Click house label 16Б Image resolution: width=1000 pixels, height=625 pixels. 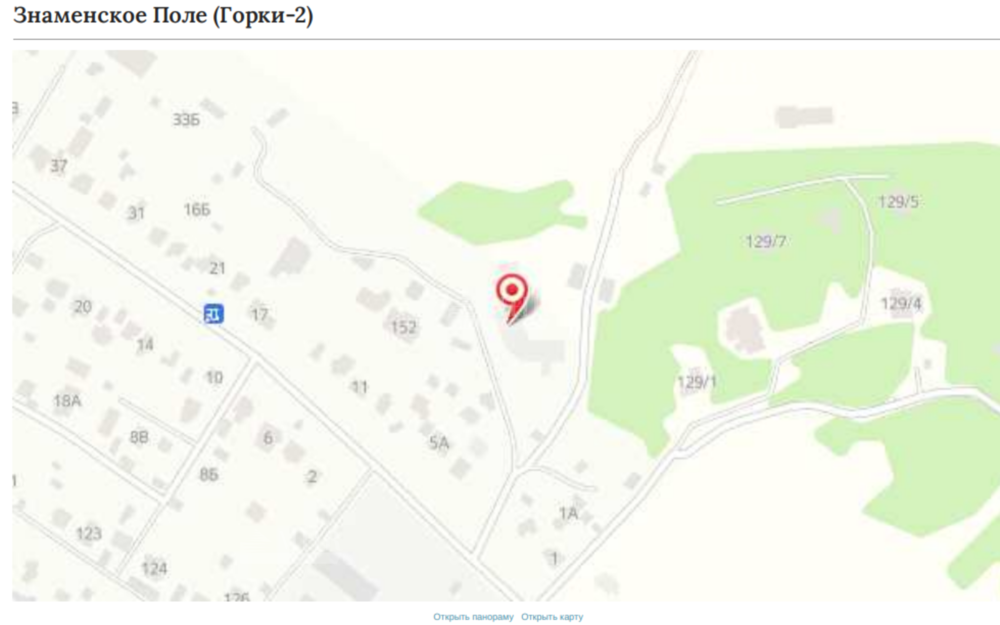click(197, 210)
